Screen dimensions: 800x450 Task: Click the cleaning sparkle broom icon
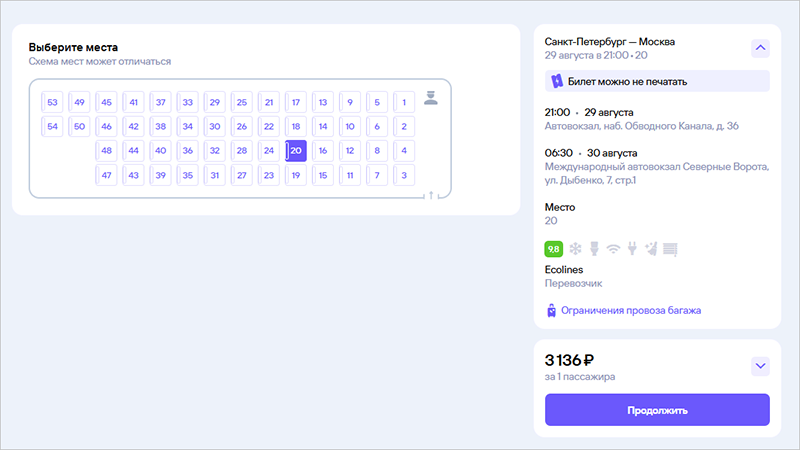tap(650, 248)
